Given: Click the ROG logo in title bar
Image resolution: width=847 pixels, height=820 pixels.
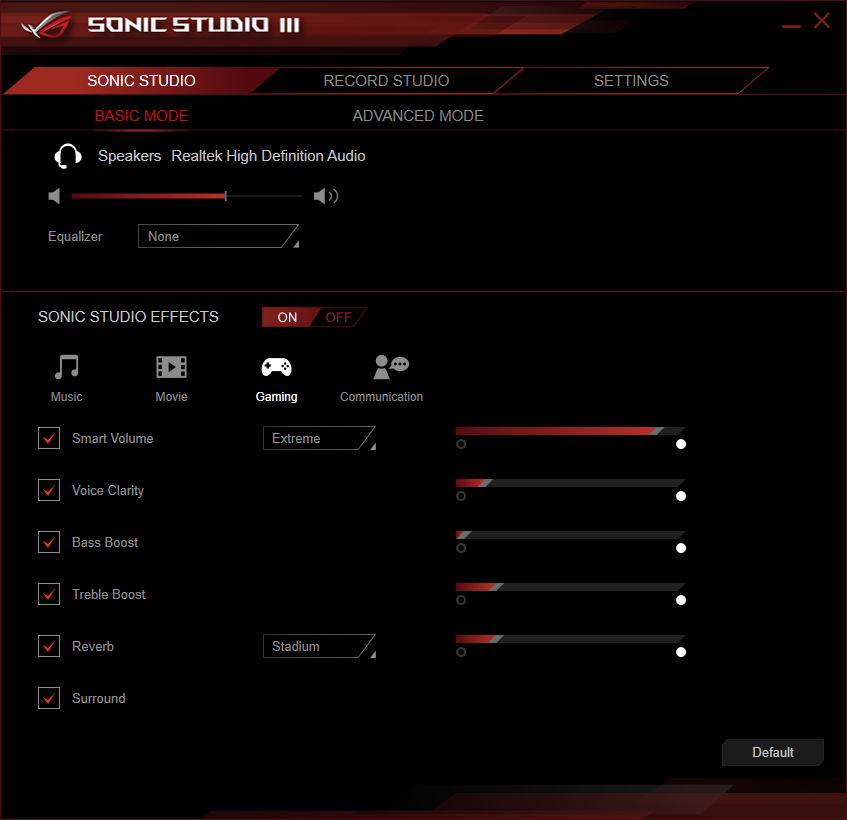Looking at the screenshot, I should tap(46, 25).
